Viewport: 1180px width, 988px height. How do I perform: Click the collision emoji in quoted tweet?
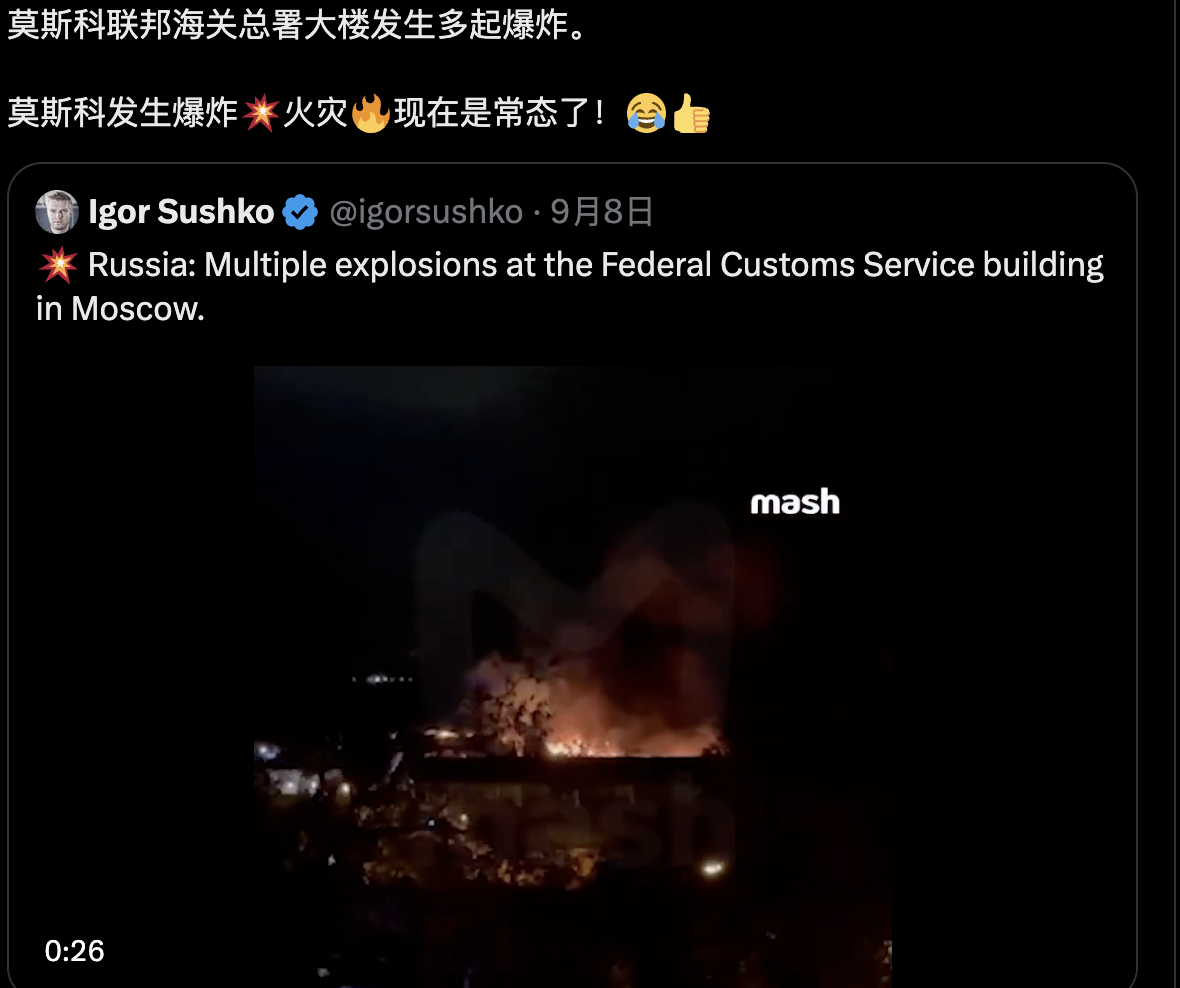[57, 265]
